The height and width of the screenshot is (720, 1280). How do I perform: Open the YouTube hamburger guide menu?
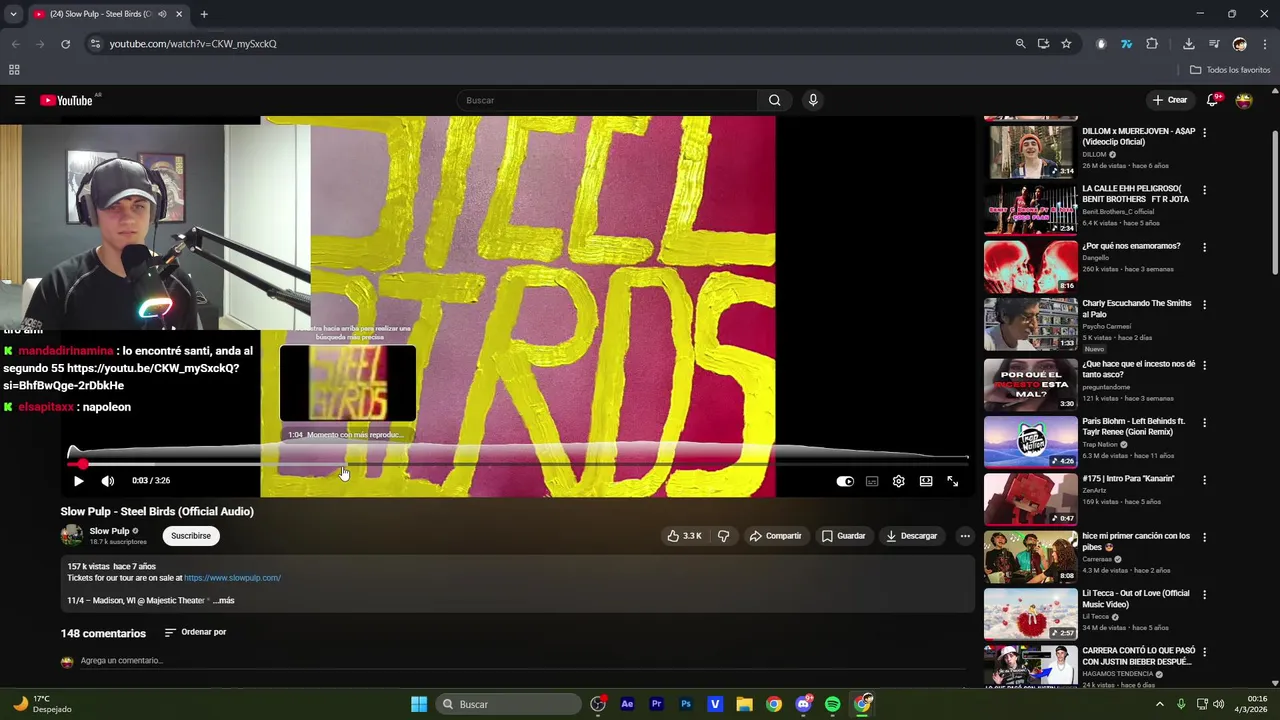(19, 100)
